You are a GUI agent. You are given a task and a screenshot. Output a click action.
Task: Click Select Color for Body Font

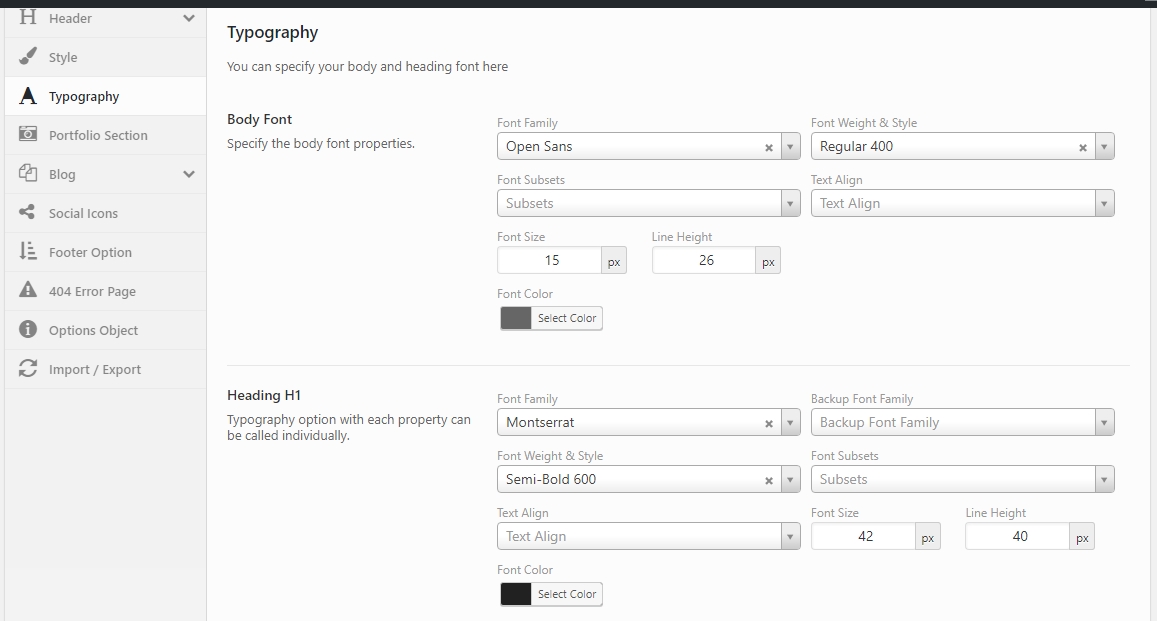coord(567,318)
